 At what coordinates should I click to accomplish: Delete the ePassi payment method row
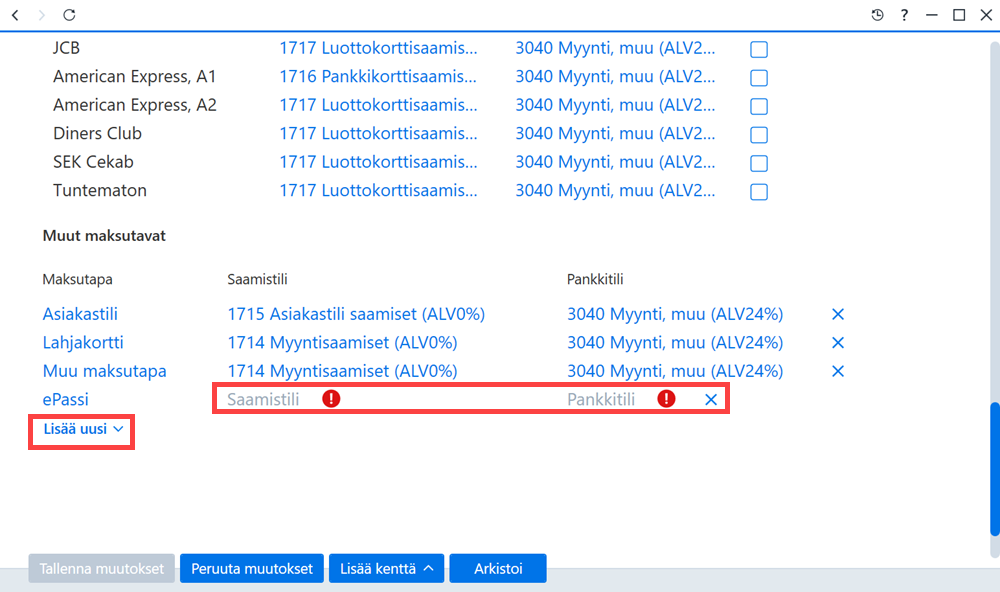click(711, 399)
